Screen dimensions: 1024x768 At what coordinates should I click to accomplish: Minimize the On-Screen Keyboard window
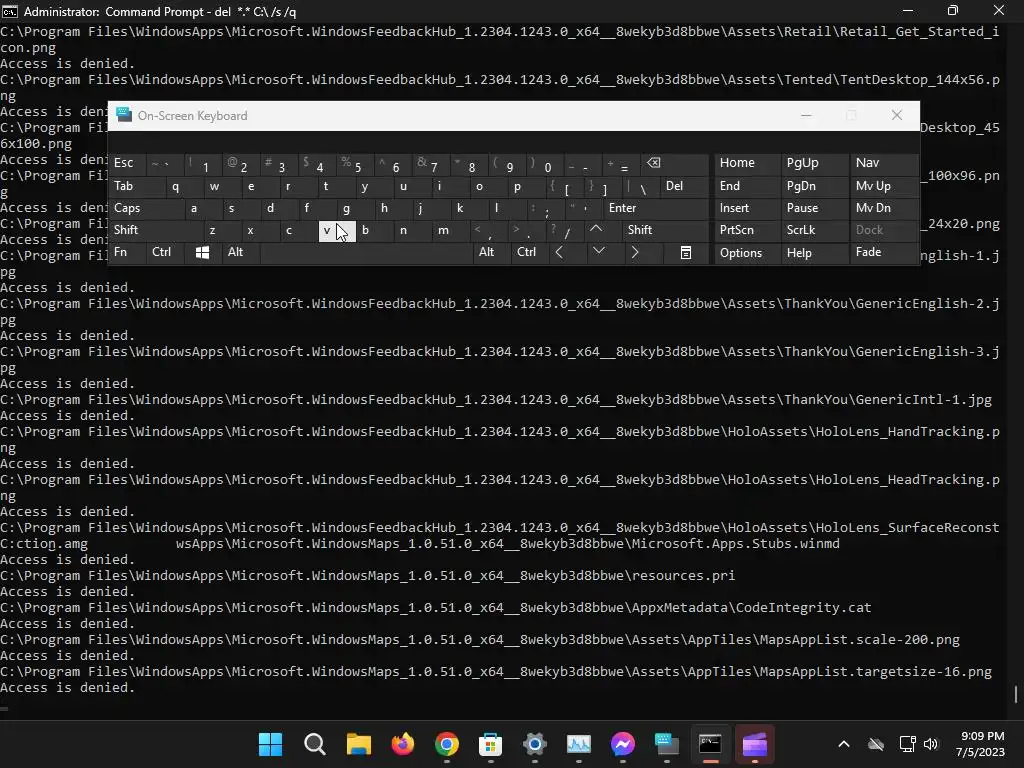[806, 116]
